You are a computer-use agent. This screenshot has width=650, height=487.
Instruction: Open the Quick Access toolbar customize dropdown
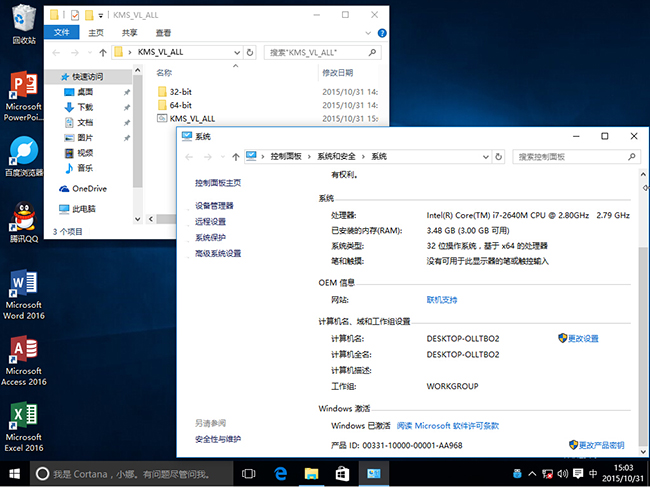coord(103,15)
